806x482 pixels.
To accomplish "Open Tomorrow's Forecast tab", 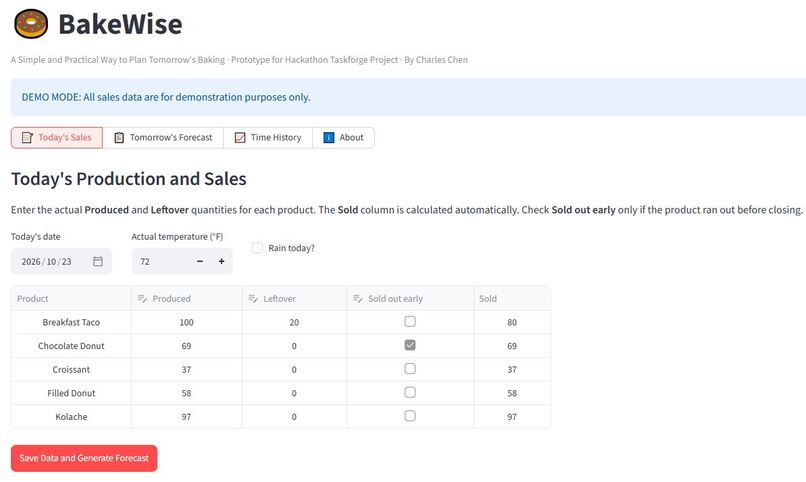I will click(x=163, y=138).
